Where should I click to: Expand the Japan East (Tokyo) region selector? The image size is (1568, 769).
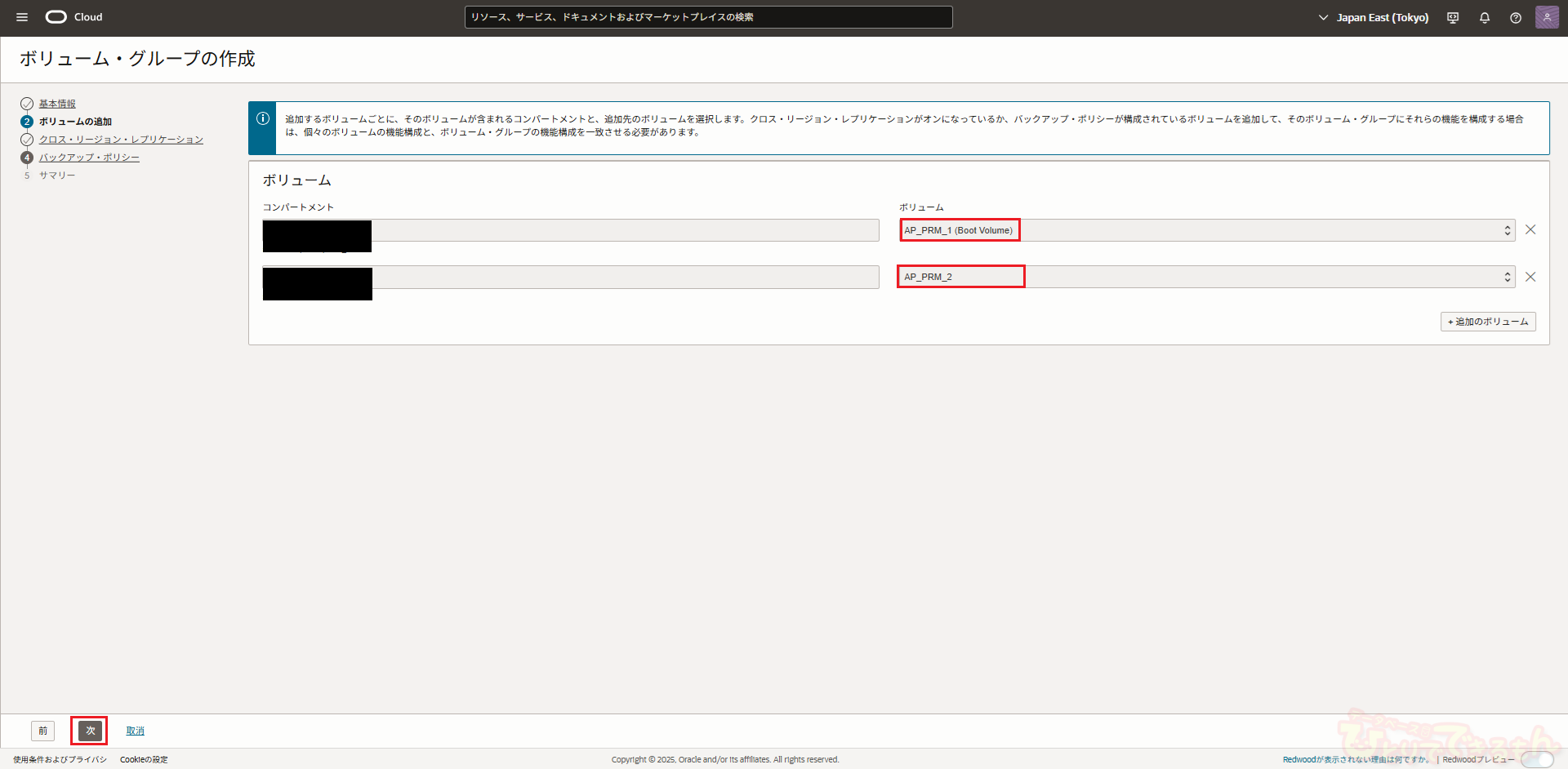point(1374,18)
